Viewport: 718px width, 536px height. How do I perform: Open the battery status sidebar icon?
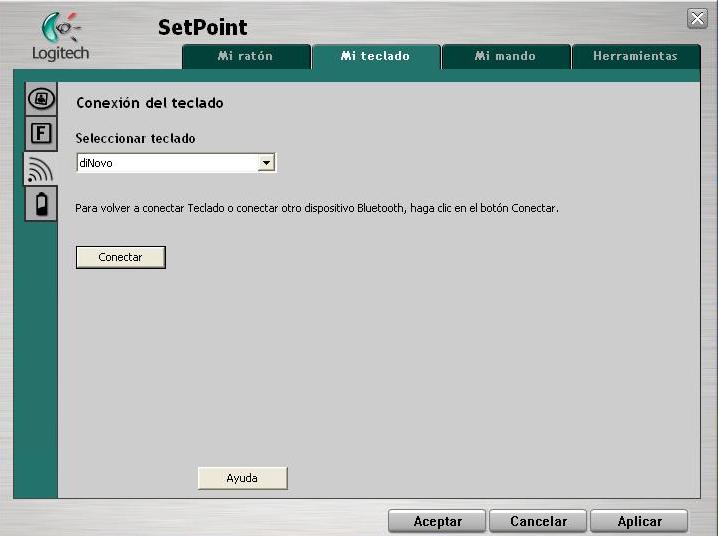(40, 203)
